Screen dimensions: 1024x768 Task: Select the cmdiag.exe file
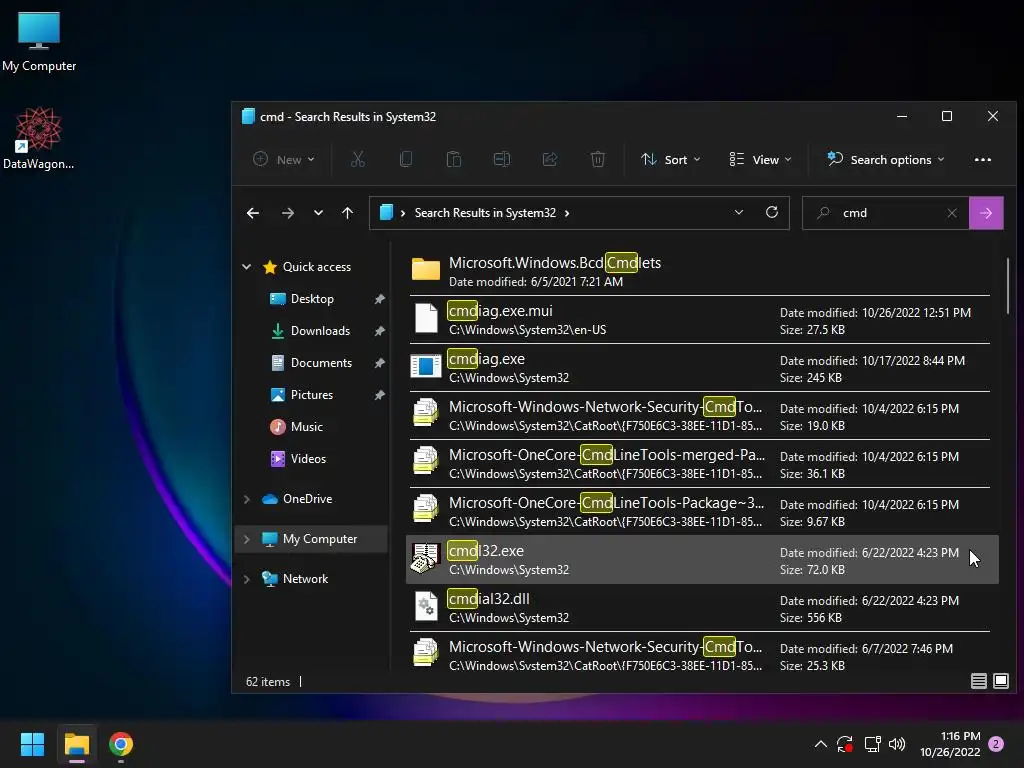(699, 368)
